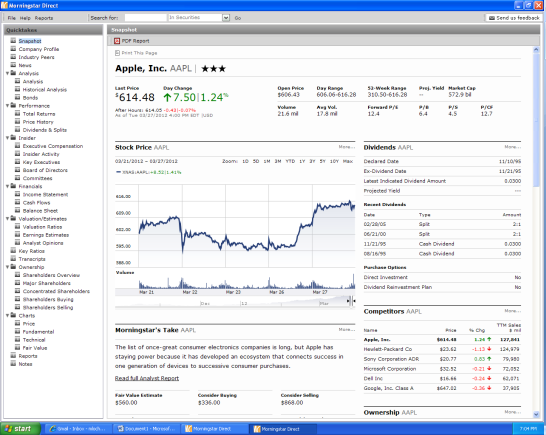Click the PDF Report icon
Image resolution: width=546 pixels, height=435 pixels.
pyautogui.click(x=117, y=41)
